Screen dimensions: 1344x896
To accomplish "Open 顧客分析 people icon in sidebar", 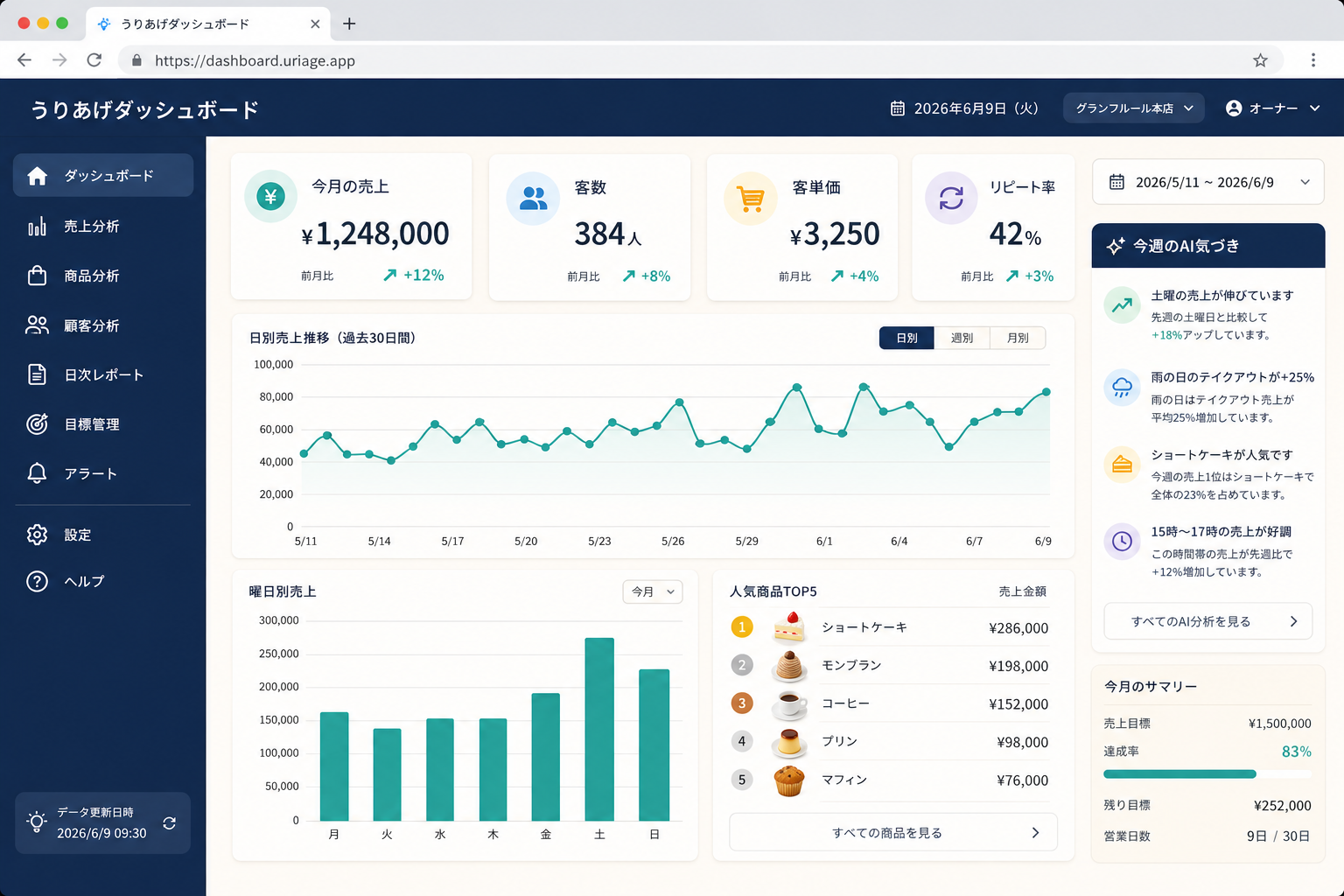I will (x=37, y=325).
